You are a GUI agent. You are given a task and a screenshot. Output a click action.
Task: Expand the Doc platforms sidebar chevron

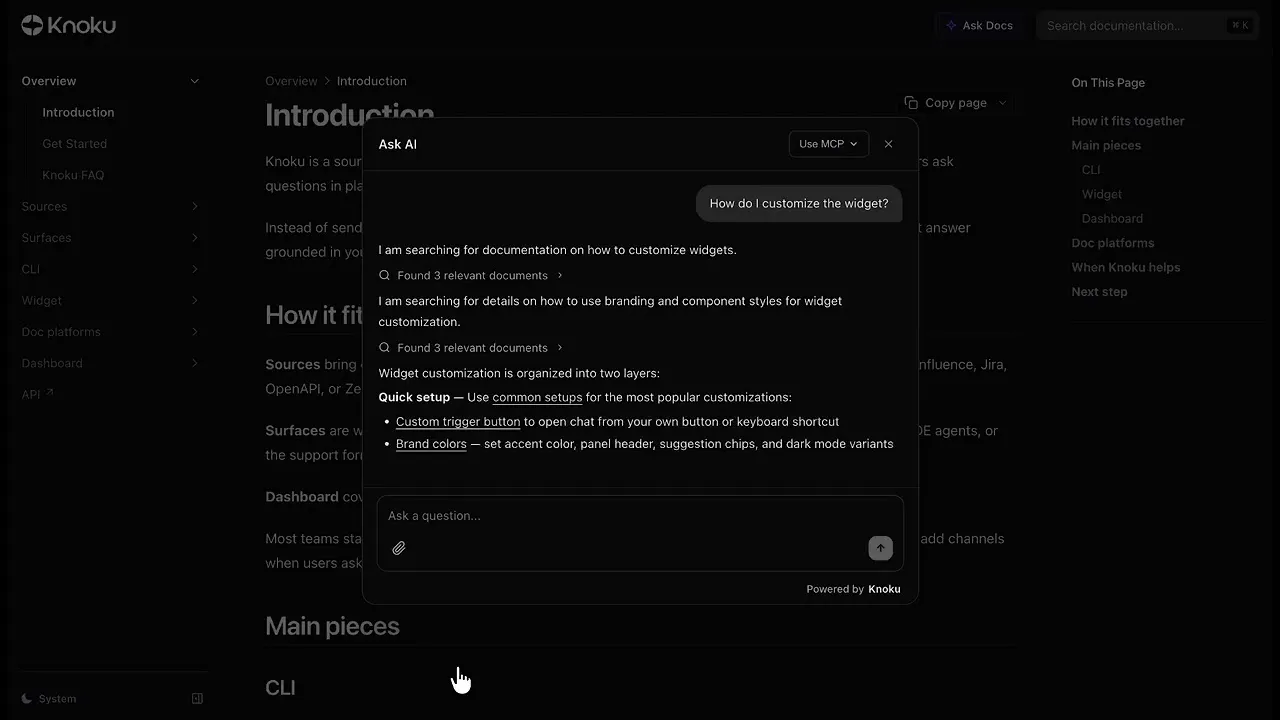pos(195,332)
